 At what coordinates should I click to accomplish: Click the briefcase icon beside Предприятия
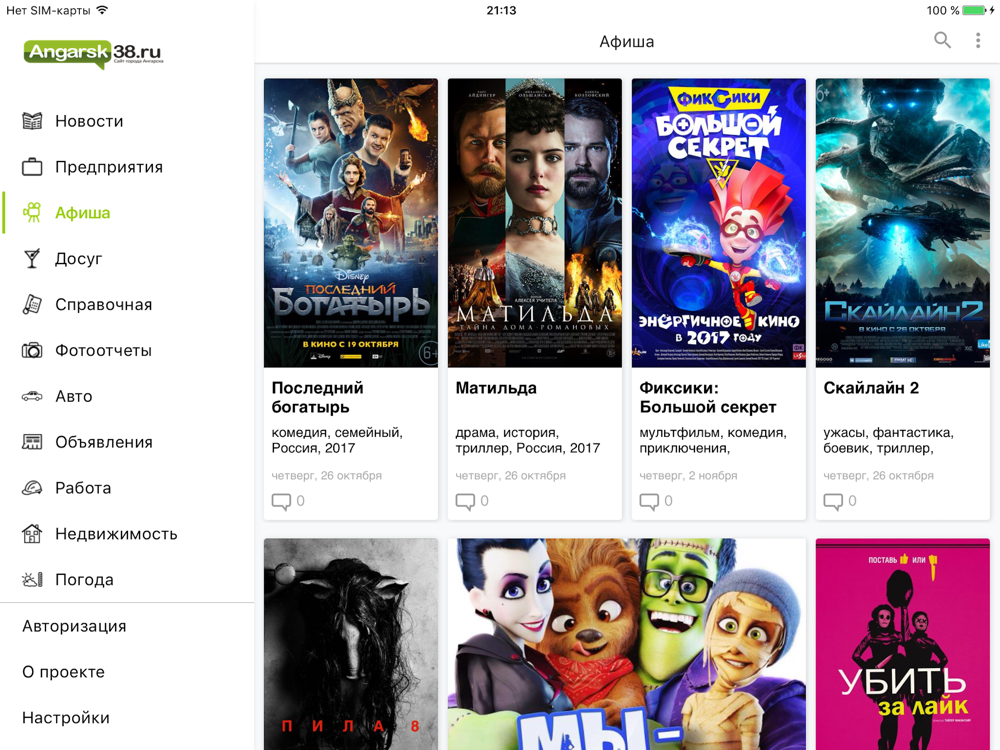32,166
